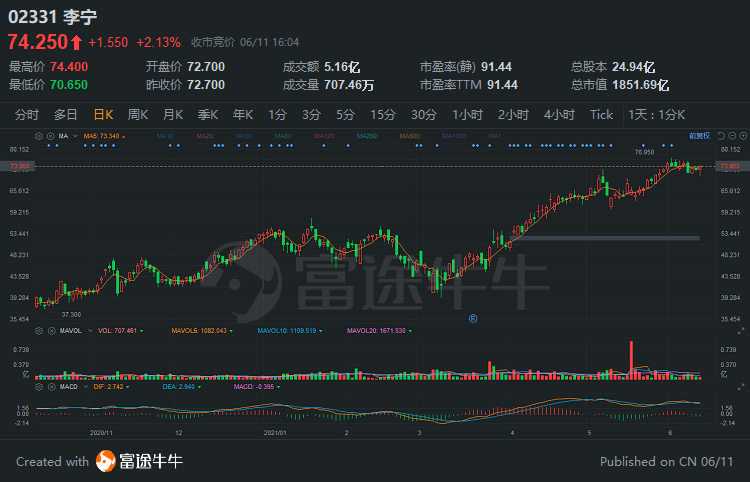Open MAVOL indicator settings gear
The image size is (750, 482).
(x=39, y=331)
